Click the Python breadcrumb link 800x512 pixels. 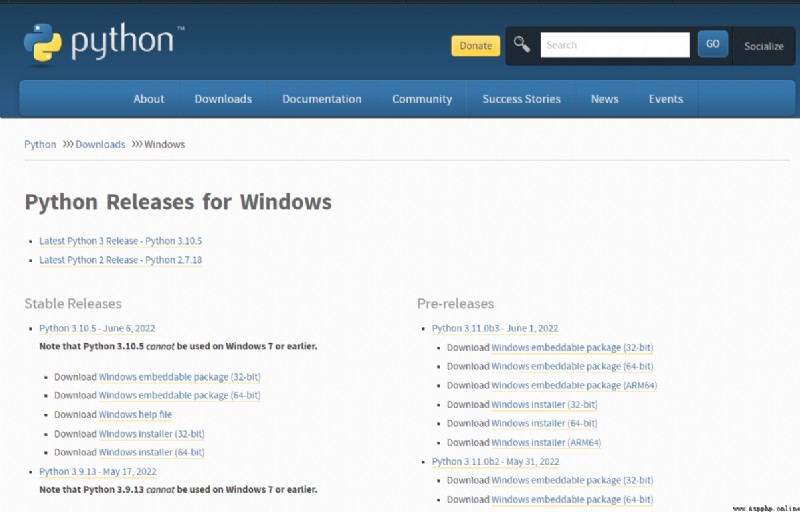pyautogui.click(x=40, y=144)
